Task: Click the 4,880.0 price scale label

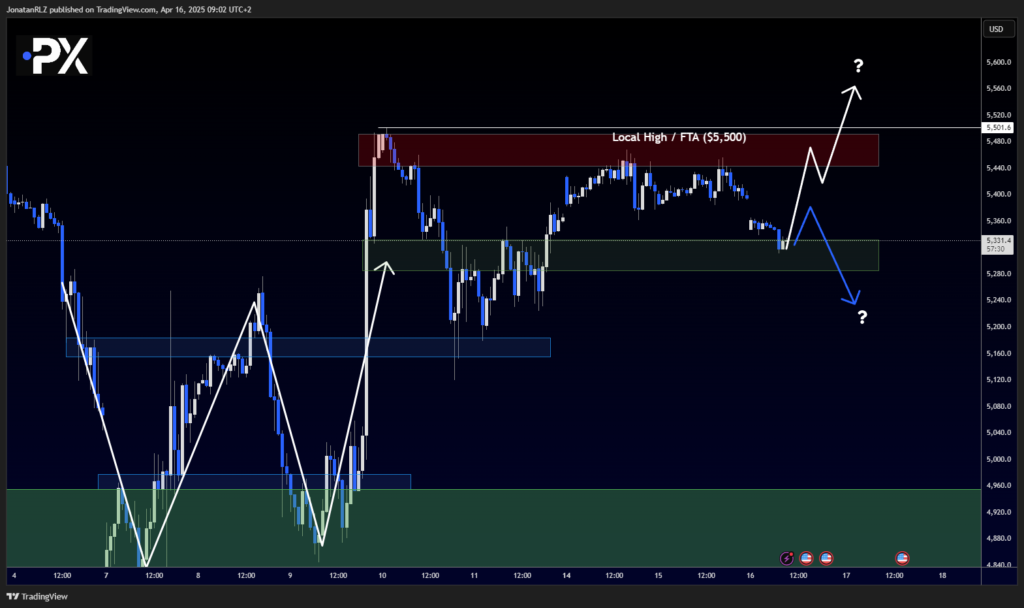Action: pyautogui.click(x=999, y=539)
